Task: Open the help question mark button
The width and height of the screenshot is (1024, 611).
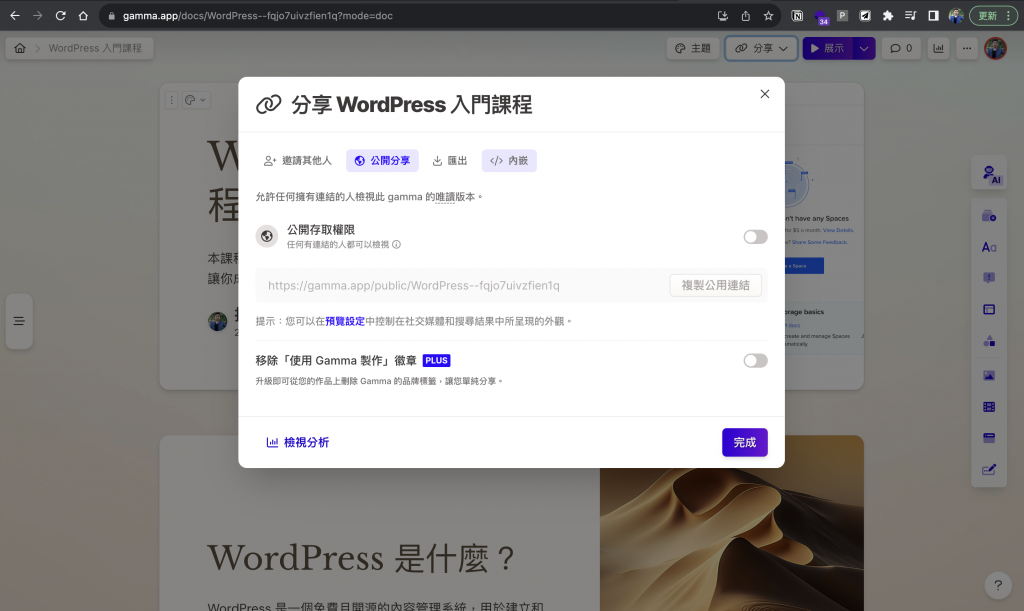Action: (998, 585)
